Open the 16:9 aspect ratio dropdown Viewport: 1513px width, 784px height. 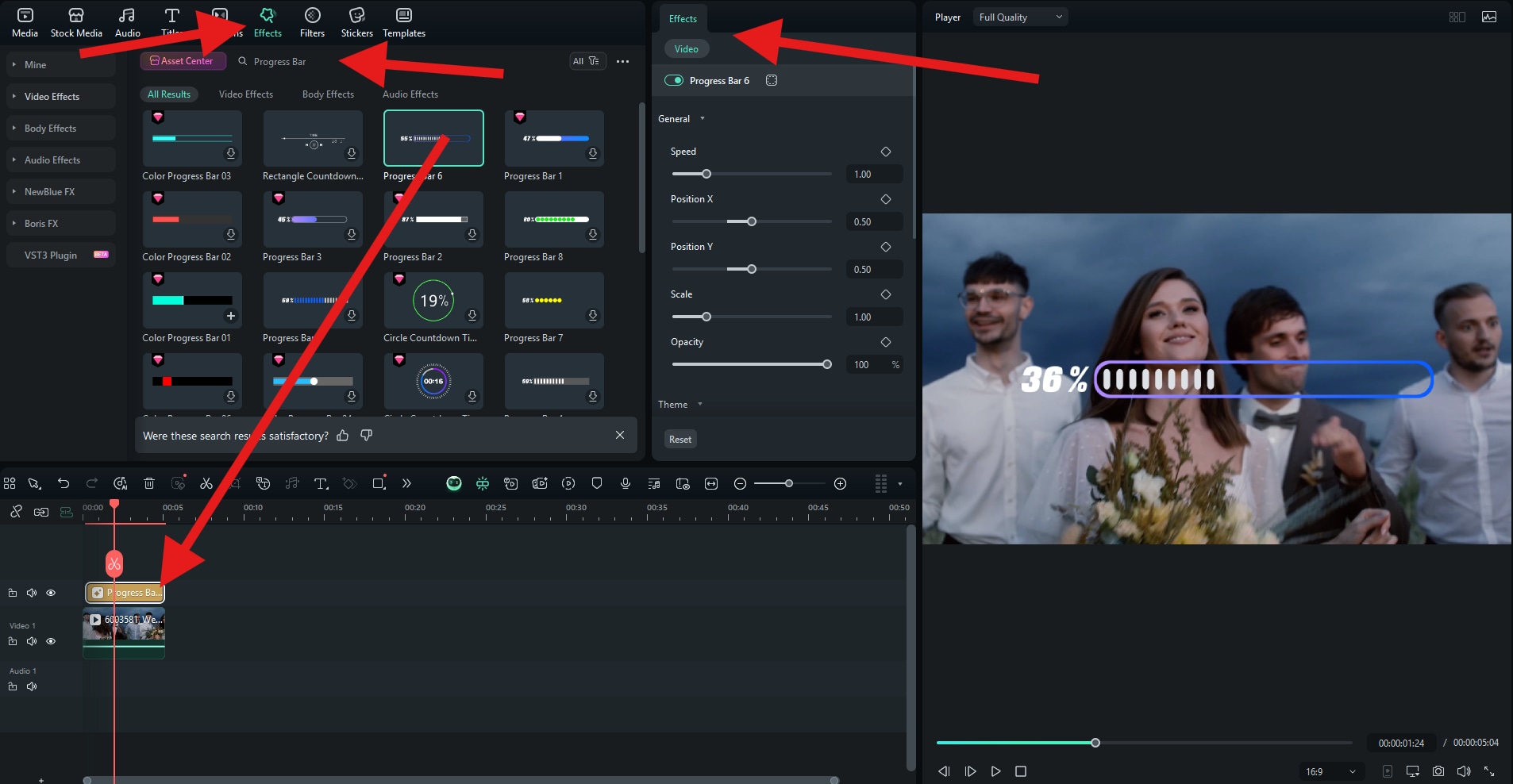pyautogui.click(x=1333, y=771)
